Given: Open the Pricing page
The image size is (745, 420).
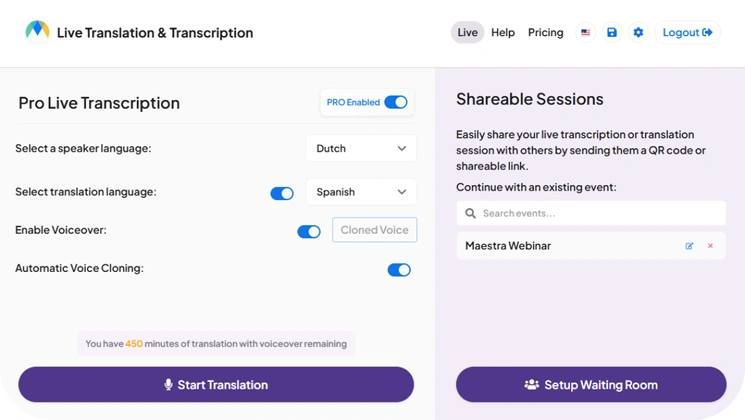Looking at the screenshot, I should tap(545, 33).
